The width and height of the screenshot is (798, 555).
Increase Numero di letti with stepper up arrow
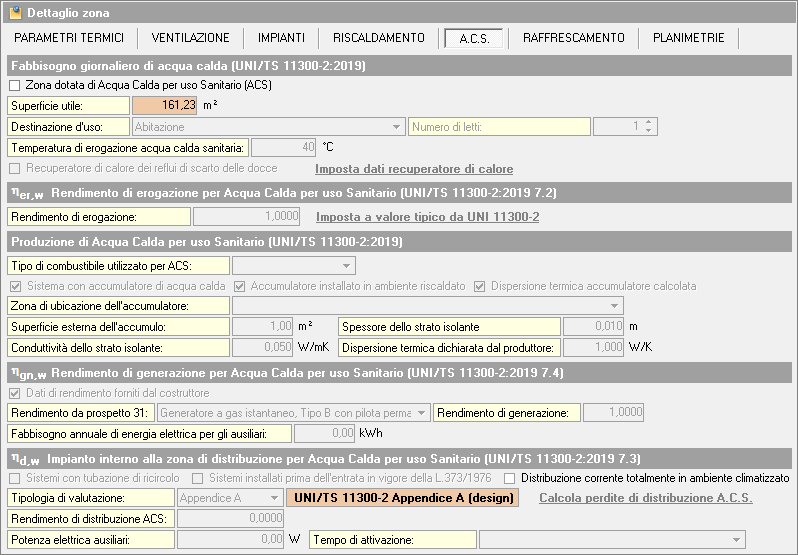pyautogui.click(x=648, y=123)
